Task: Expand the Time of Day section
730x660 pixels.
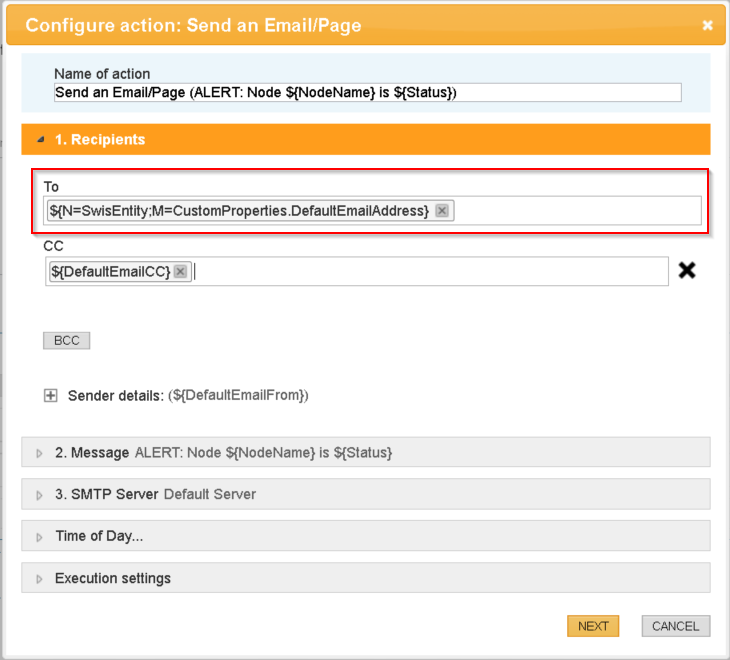Action: [x=365, y=536]
